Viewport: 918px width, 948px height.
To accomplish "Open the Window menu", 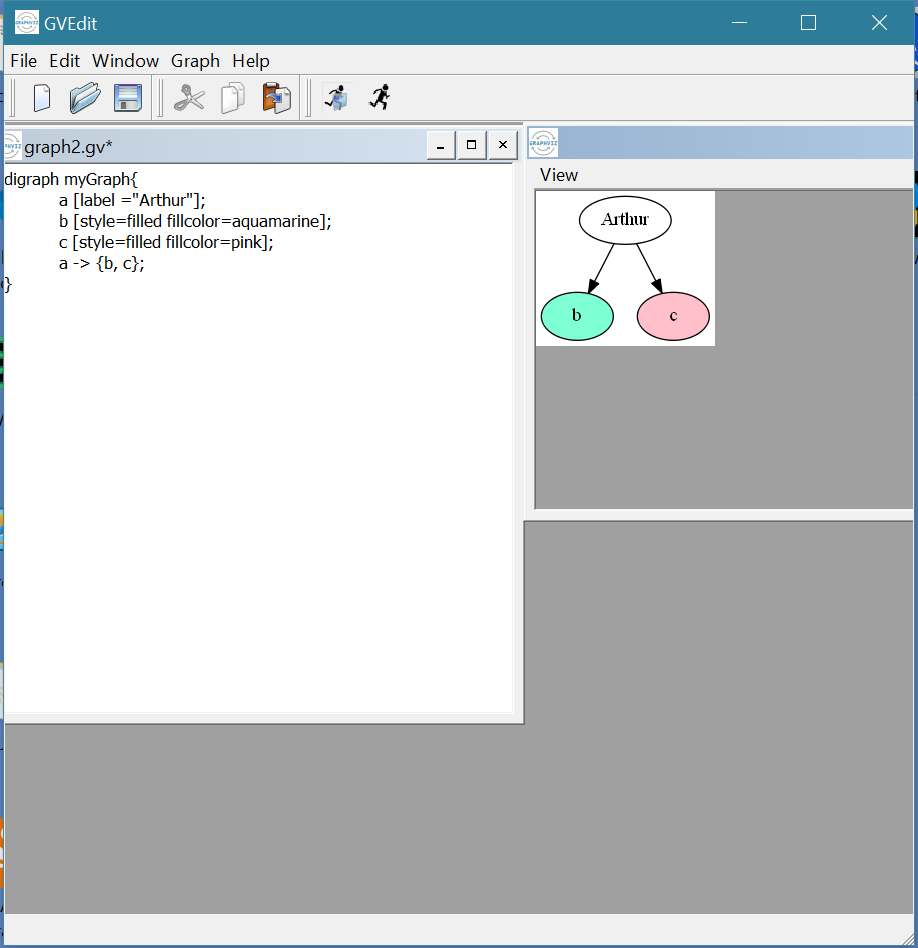I will pyautogui.click(x=125, y=61).
